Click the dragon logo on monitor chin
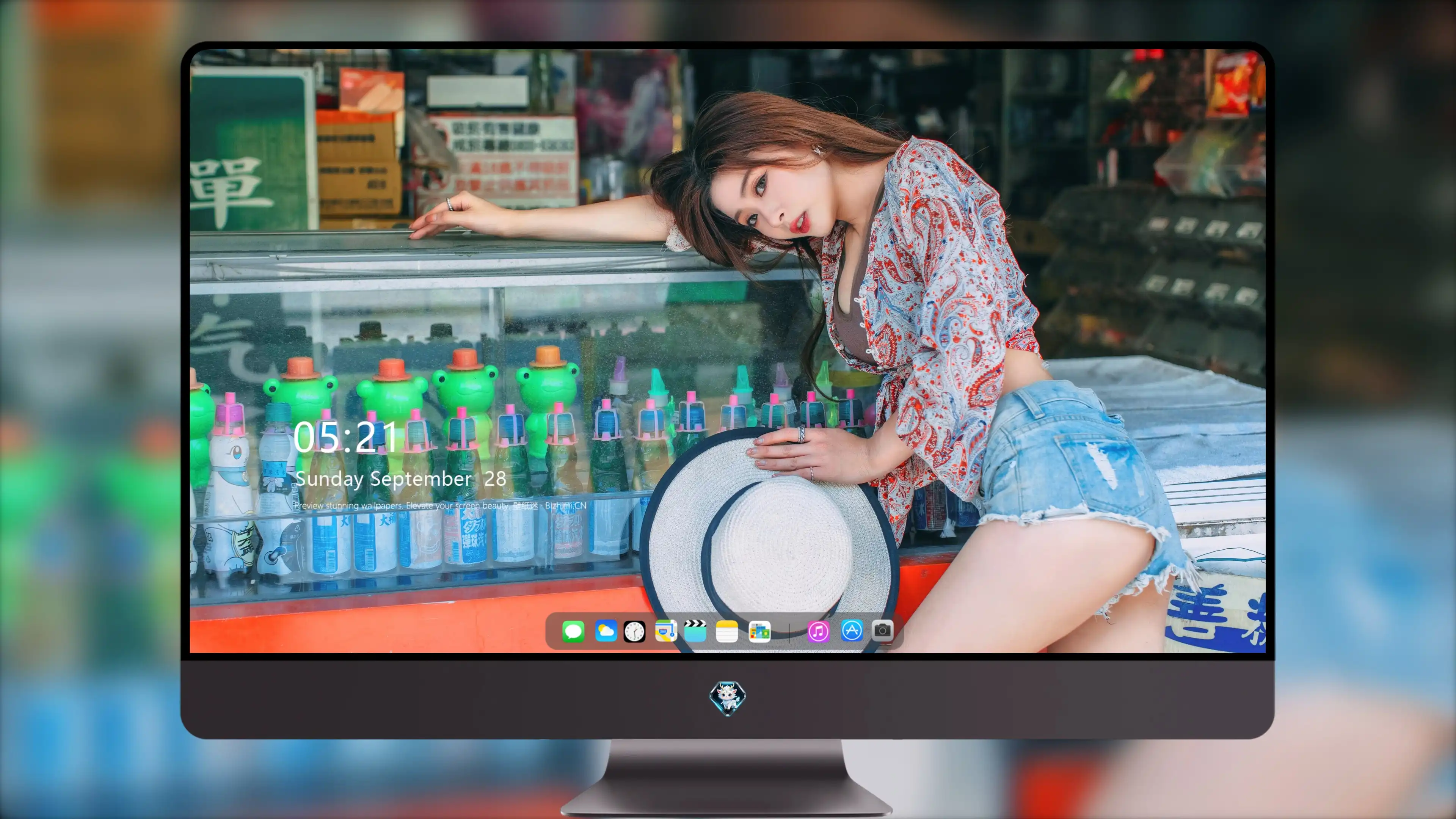The width and height of the screenshot is (1456, 819). [728, 698]
